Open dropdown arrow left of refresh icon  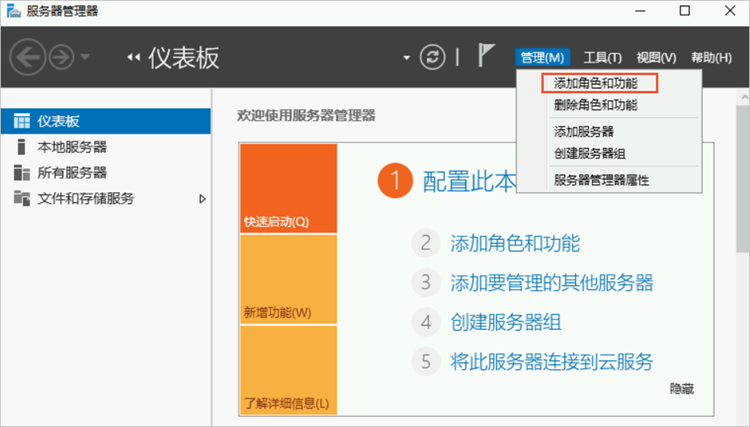(x=406, y=58)
